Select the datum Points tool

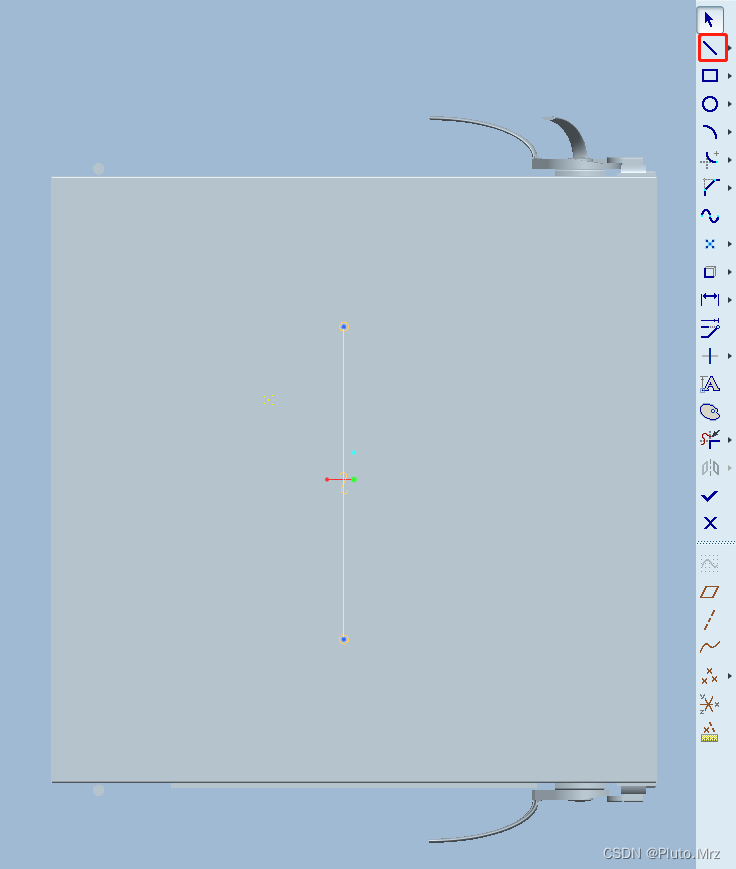click(x=709, y=676)
